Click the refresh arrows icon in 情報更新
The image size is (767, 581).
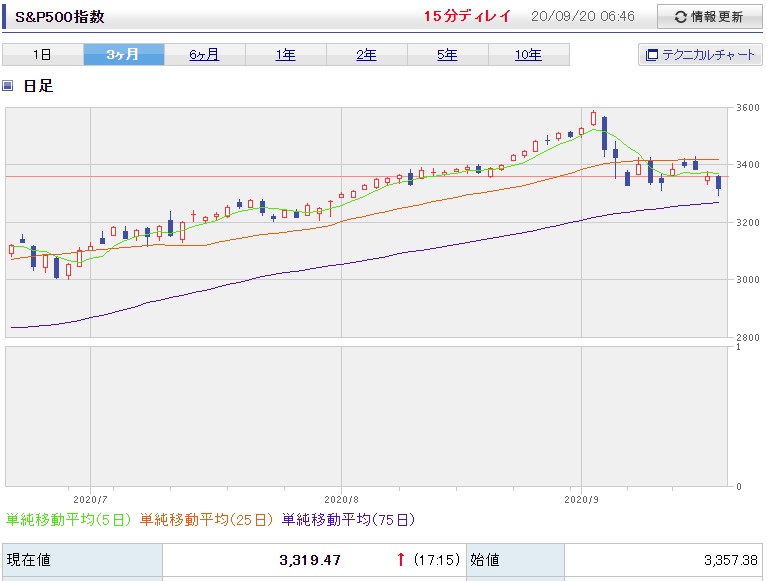click(x=680, y=17)
